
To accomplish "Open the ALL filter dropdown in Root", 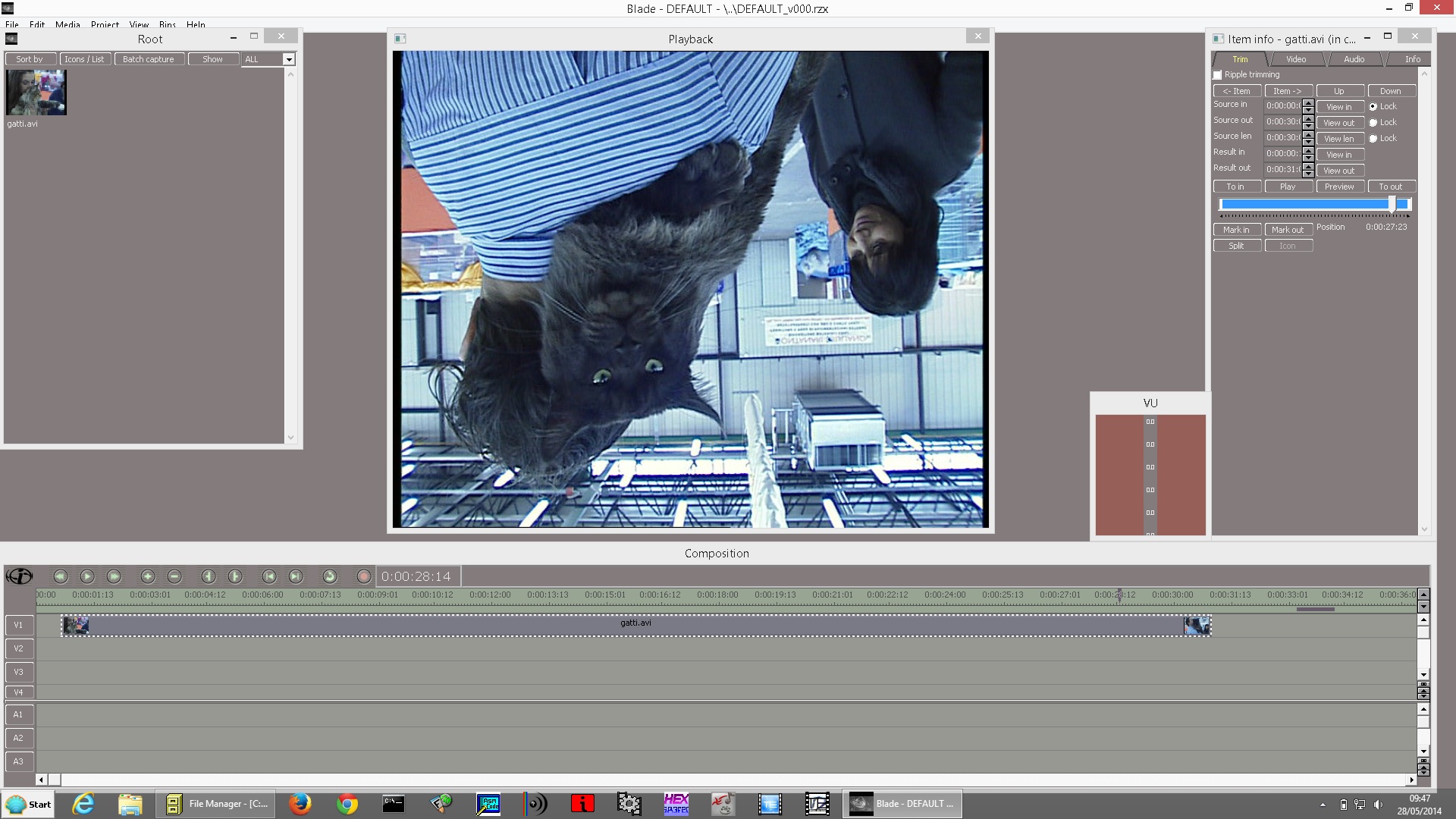I will 289,59.
